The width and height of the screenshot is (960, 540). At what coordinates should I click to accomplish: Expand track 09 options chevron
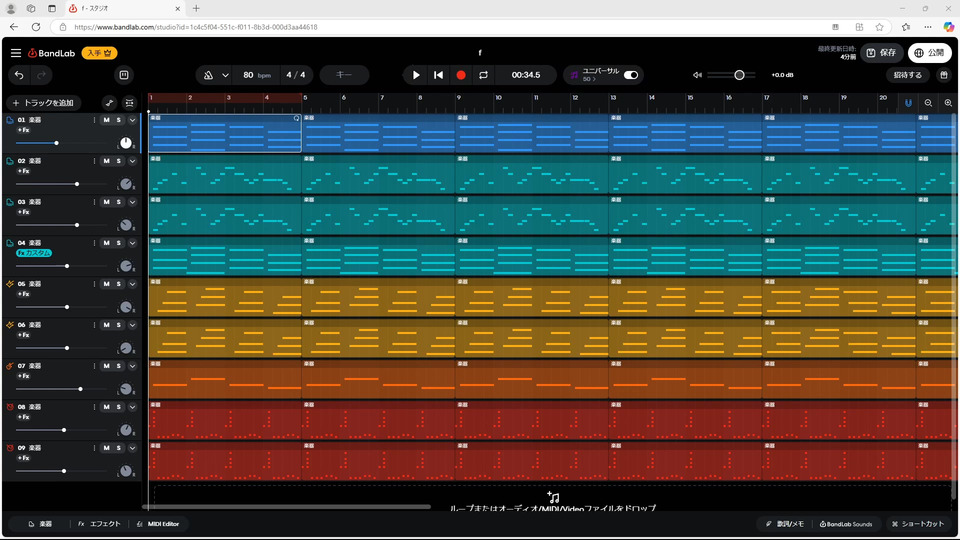132,448
